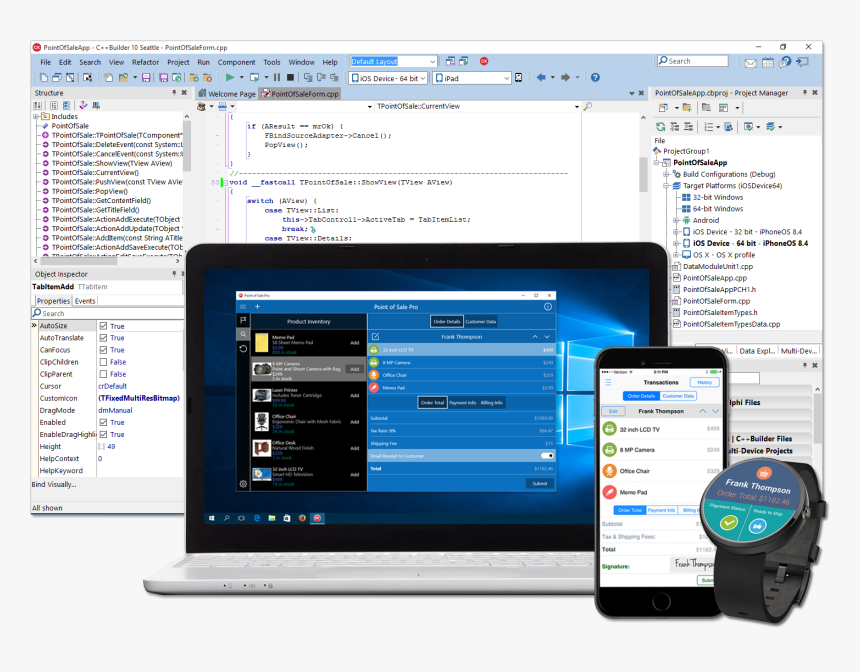This screenshot has height=672, width=860.
Task: Expand the Build Configurations (Debug) node
Action: (666, 174)
